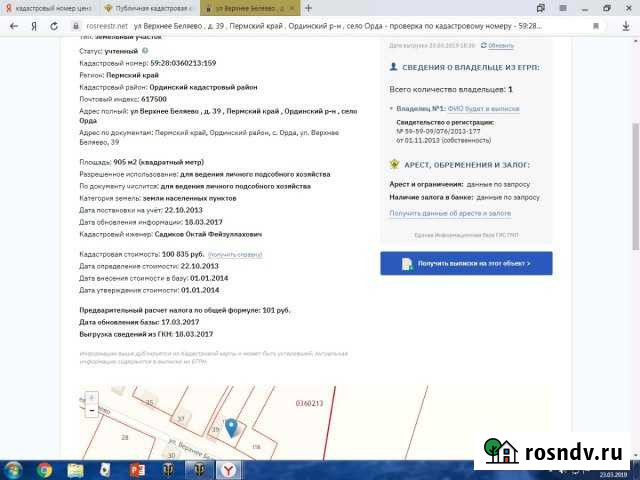Click the region value 'Пермский край'
This screenshot has width=640, height=480.
[x=132, y=75]
